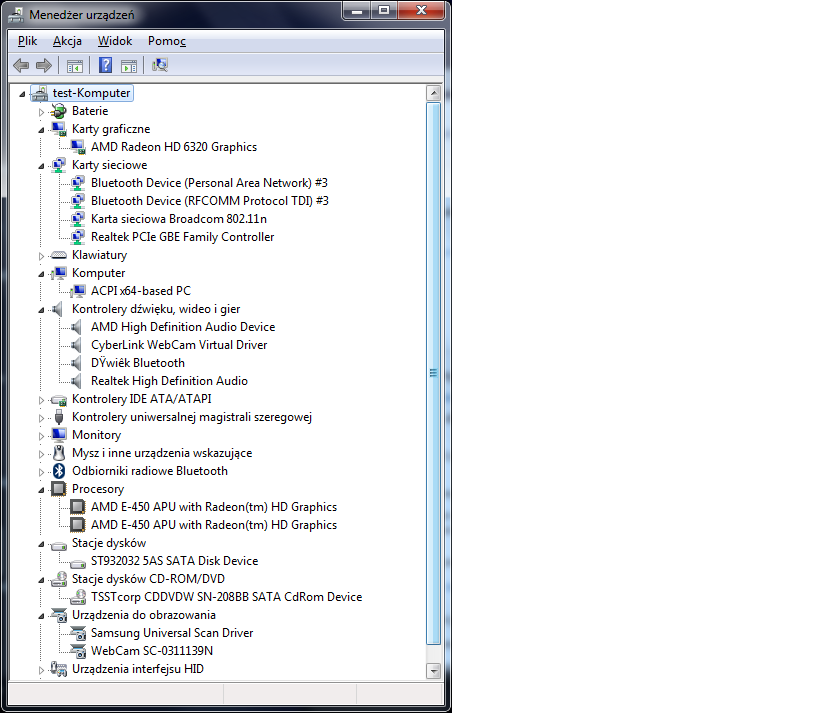Screen dimensions: 819x713
Task: Select the DŸwiêk Bluetooth device
Action: pos(137,363)
